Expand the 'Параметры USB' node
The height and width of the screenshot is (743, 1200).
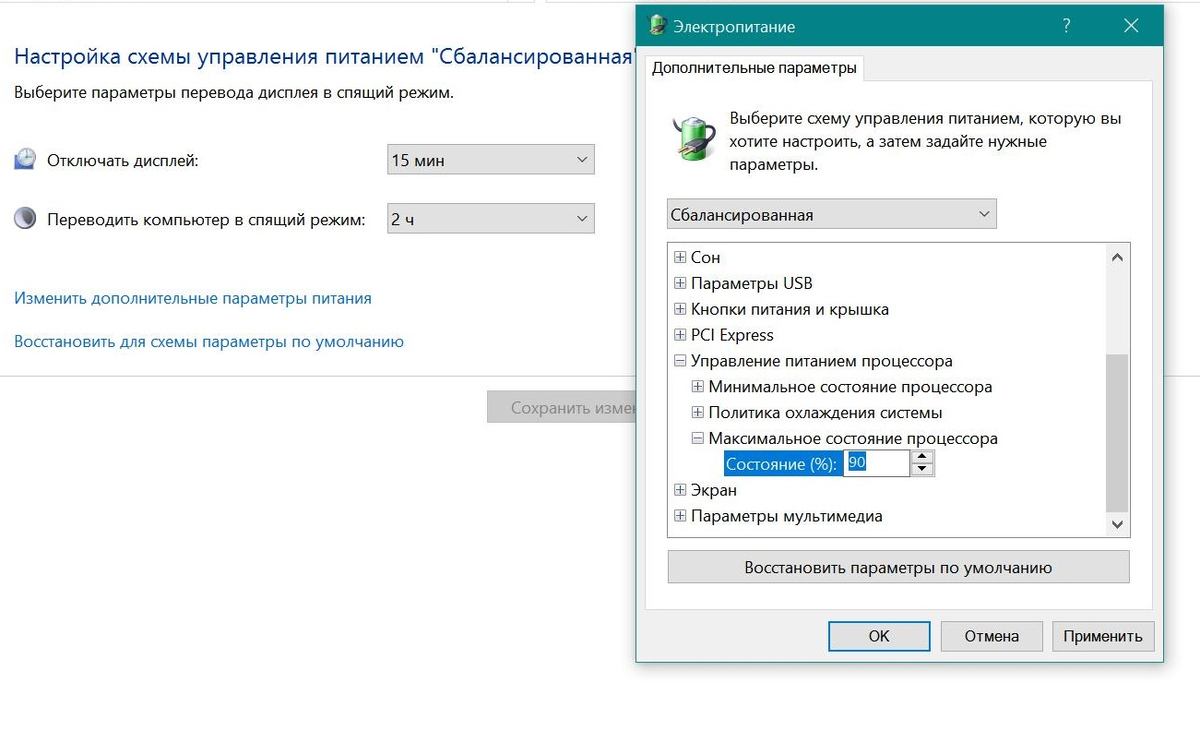click(680, 283)
